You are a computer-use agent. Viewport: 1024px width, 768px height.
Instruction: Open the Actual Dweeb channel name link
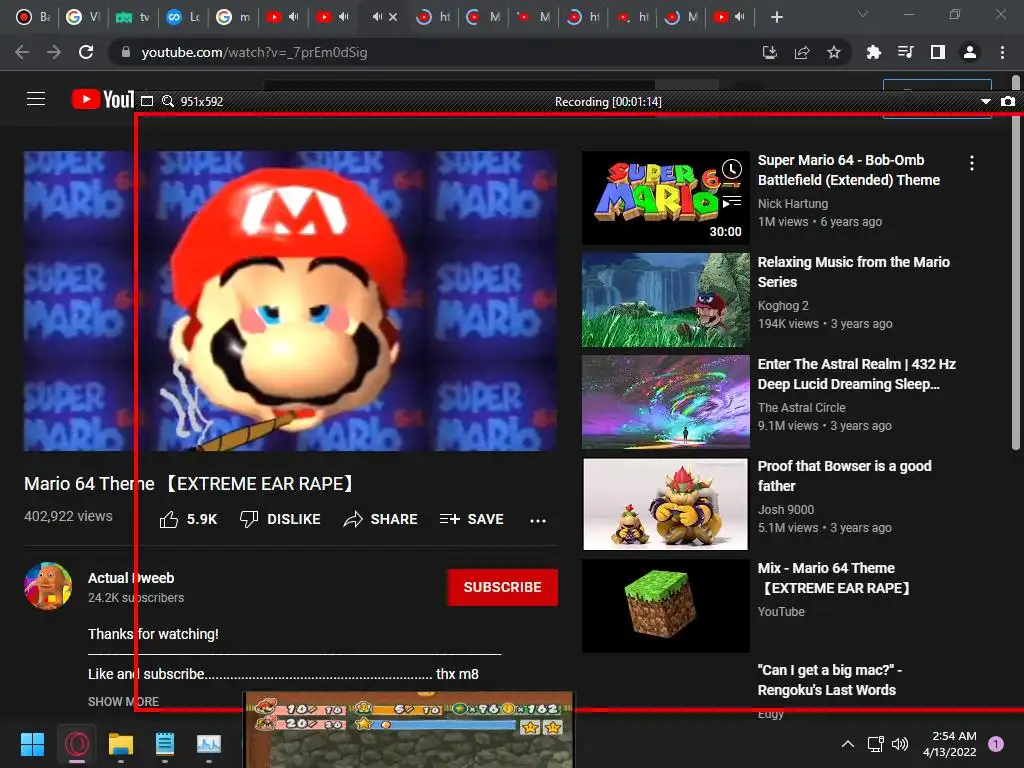click(x=131, y=578)
